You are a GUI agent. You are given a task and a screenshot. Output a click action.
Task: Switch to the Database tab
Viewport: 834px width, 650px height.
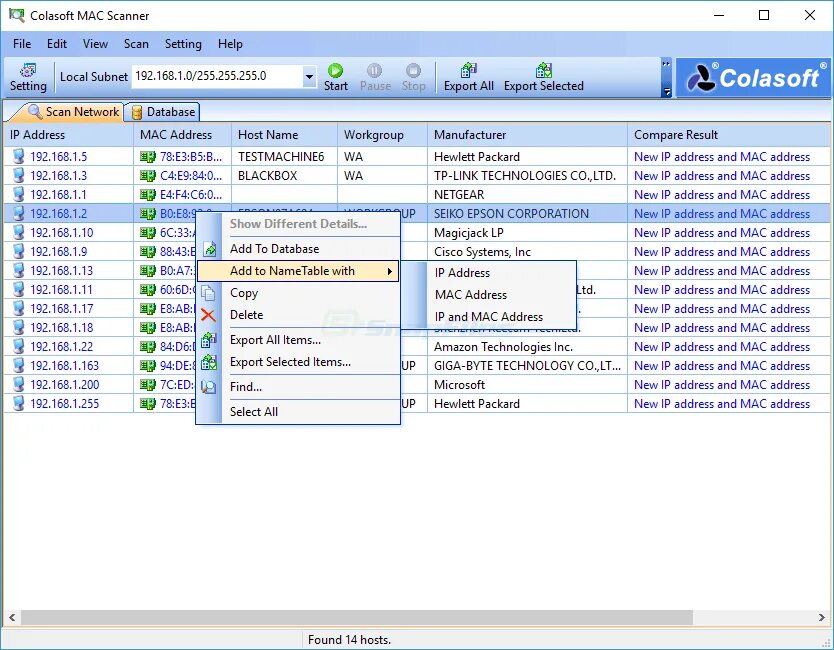pyautogui.click(x=163, y=112)
